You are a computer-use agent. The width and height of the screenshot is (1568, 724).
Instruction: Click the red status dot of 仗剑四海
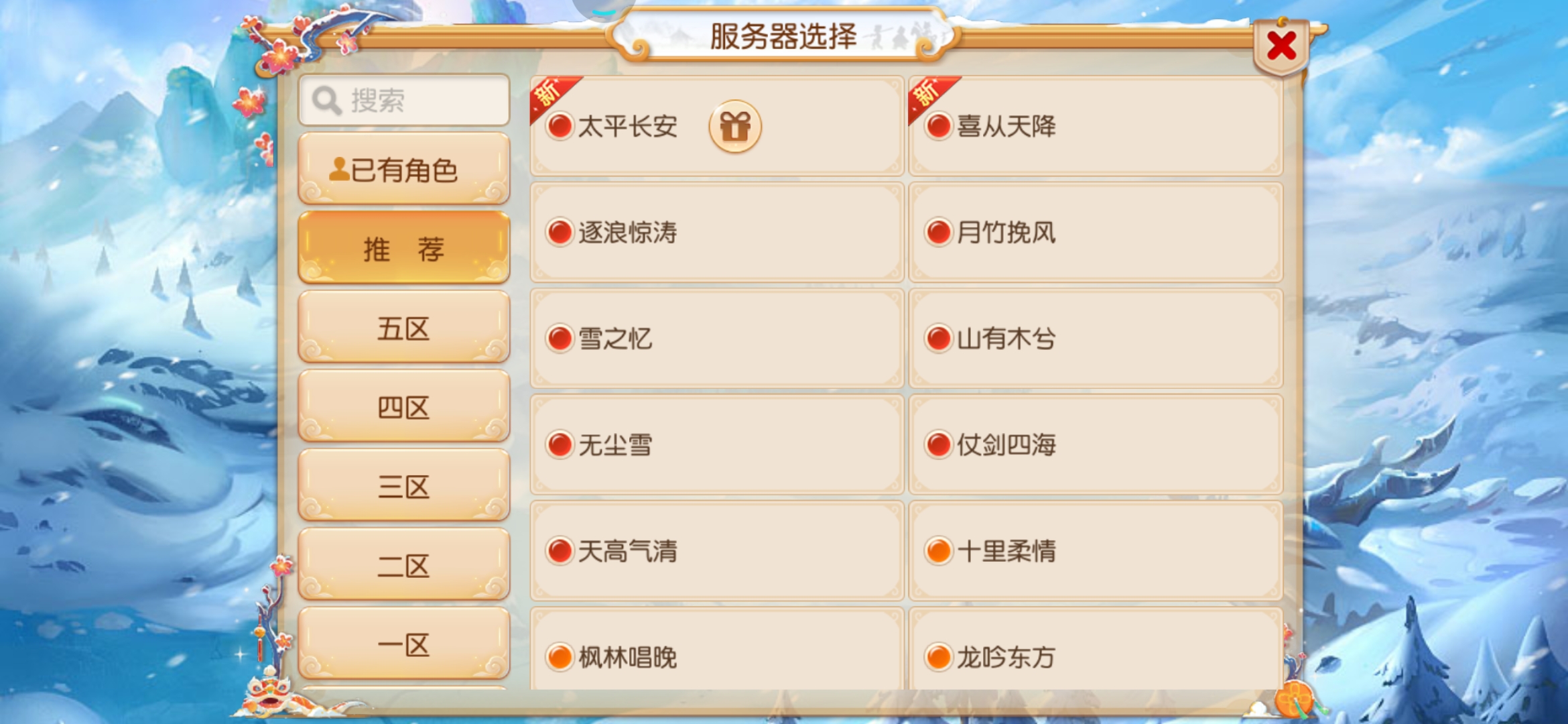(x=938, y=444)
